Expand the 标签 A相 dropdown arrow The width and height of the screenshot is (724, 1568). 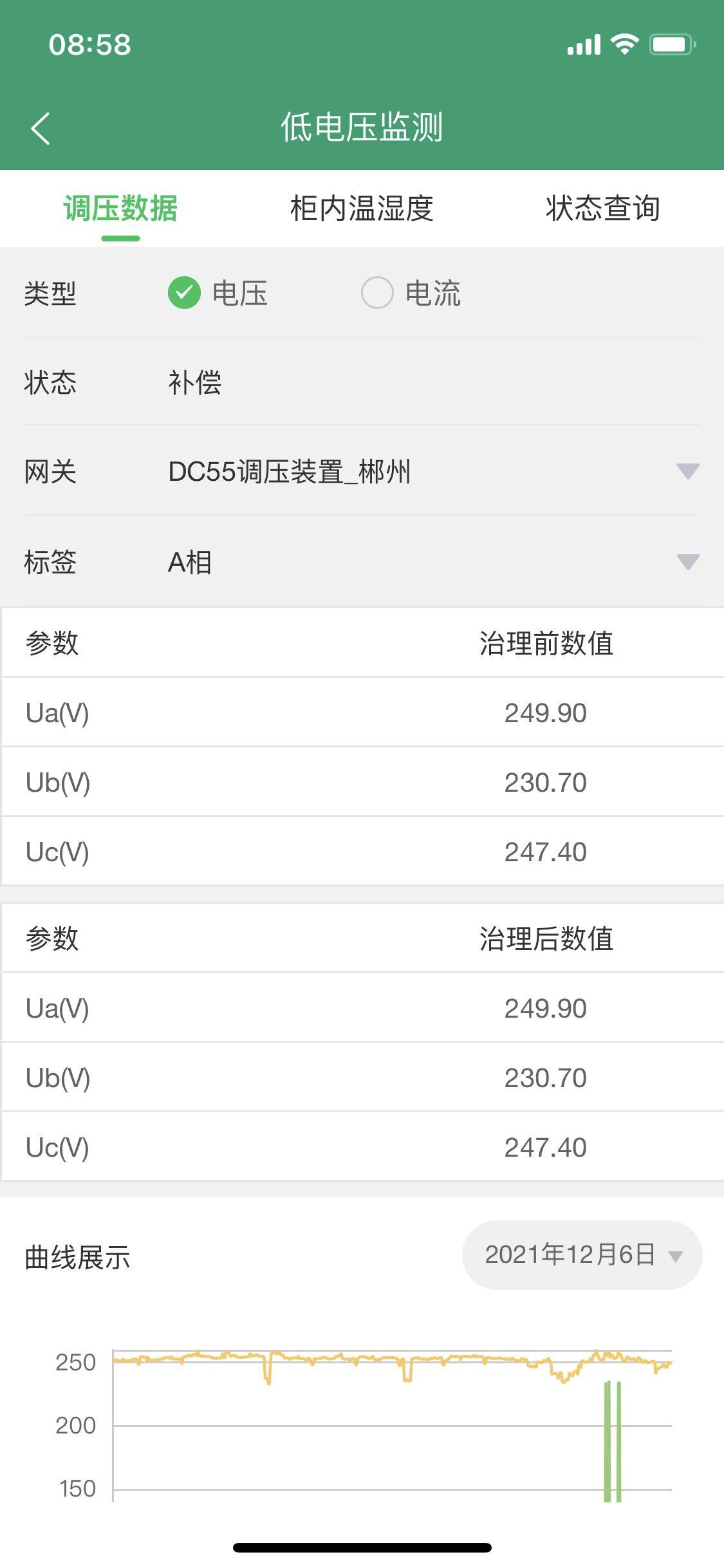point(687,562)
